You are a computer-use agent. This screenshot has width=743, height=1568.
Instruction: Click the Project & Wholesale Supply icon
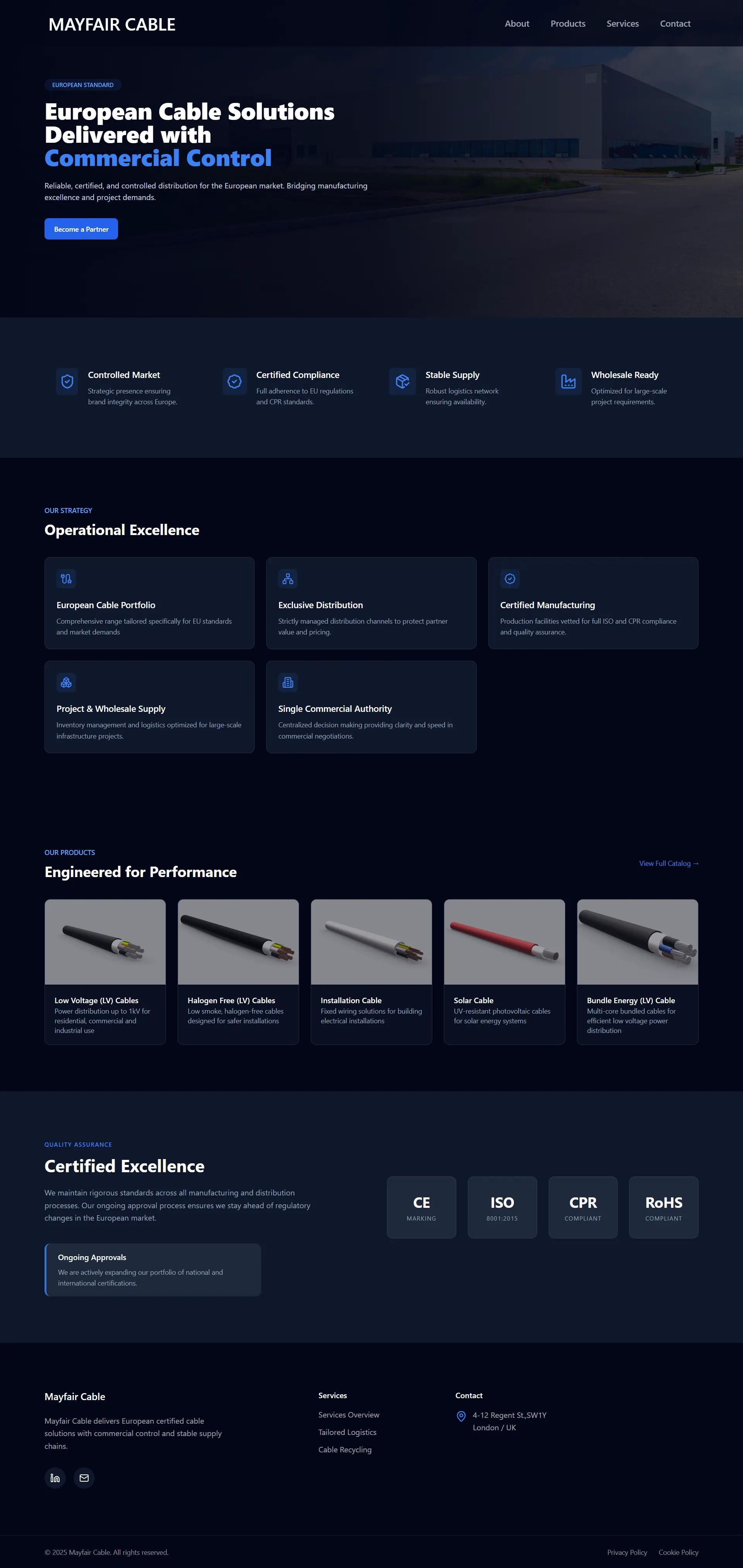click(x=66, y=682)
